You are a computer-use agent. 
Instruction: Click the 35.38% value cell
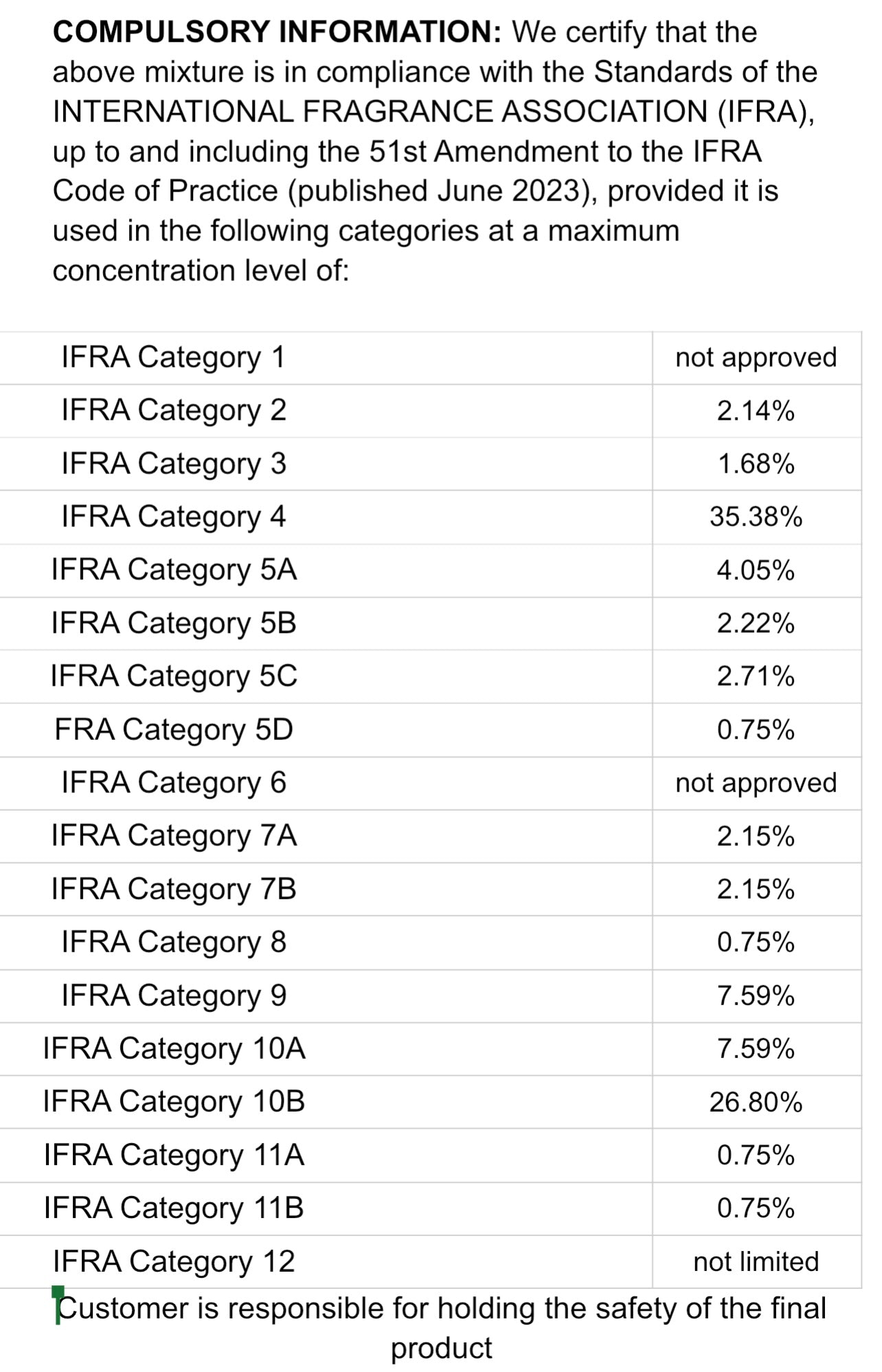pyautogui.click(x=756, y=517)
